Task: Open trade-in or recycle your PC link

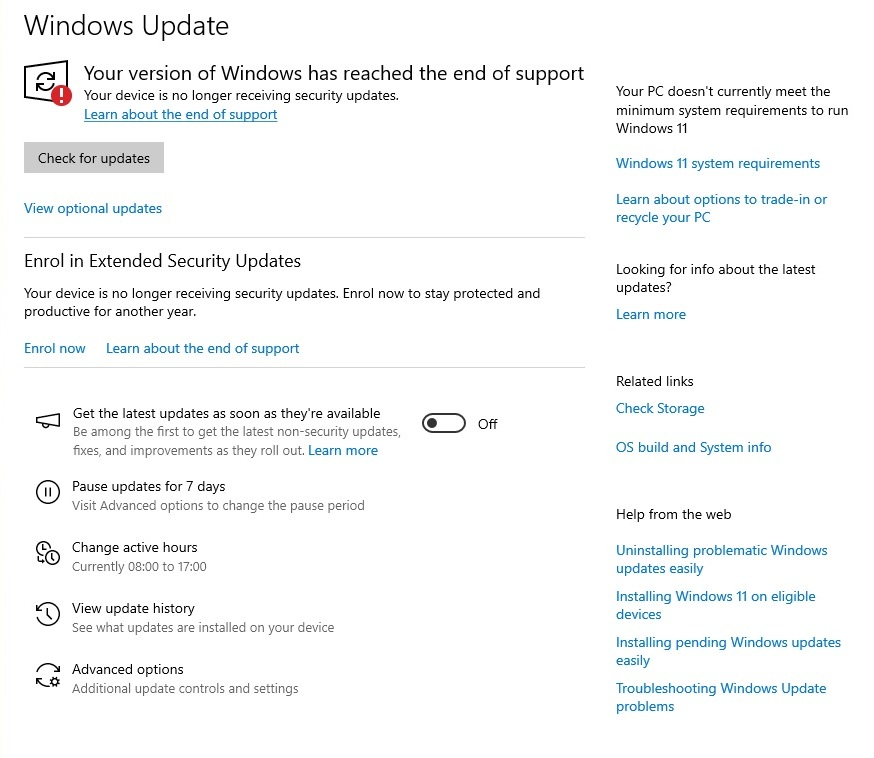Action: pyautogui.click(x=721, y=208)
